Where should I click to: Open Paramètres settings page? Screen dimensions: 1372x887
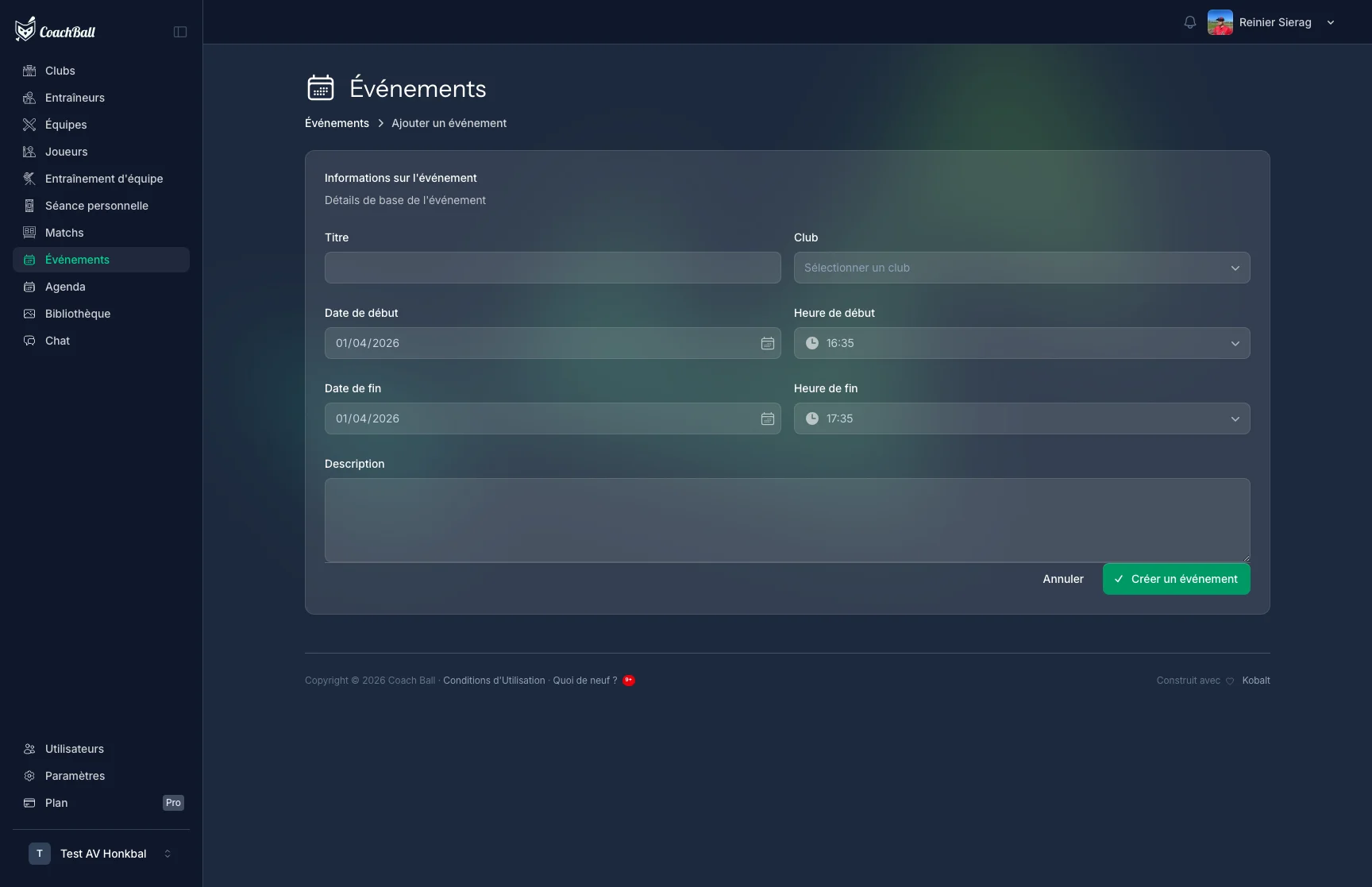point(101,776)
